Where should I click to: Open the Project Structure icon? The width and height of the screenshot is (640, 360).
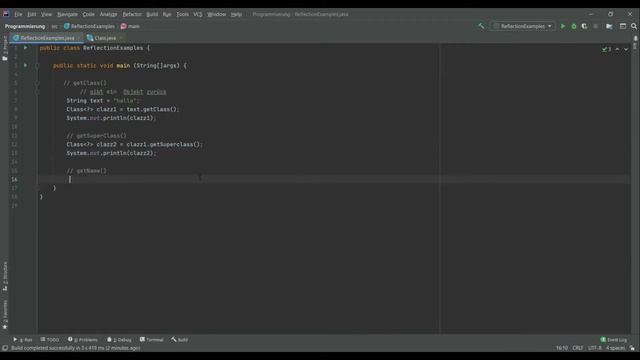pos(609,26)
